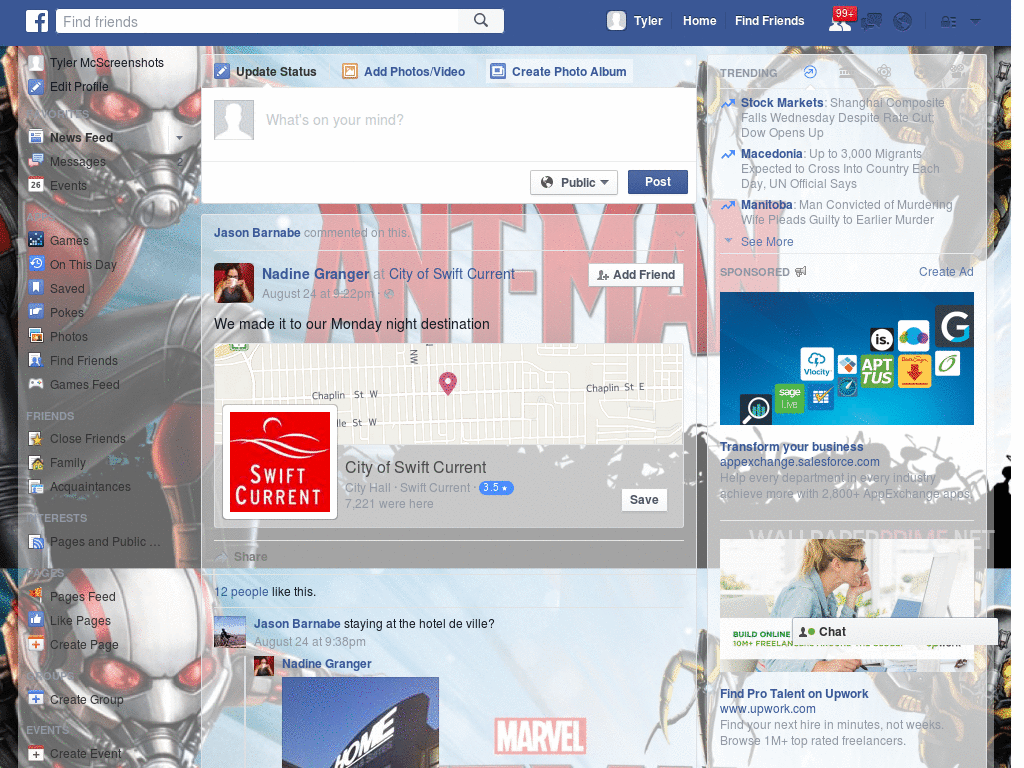This screenshot has height=768, width=1024.
Task: Open the notifications globe icon
Action: 903,22
